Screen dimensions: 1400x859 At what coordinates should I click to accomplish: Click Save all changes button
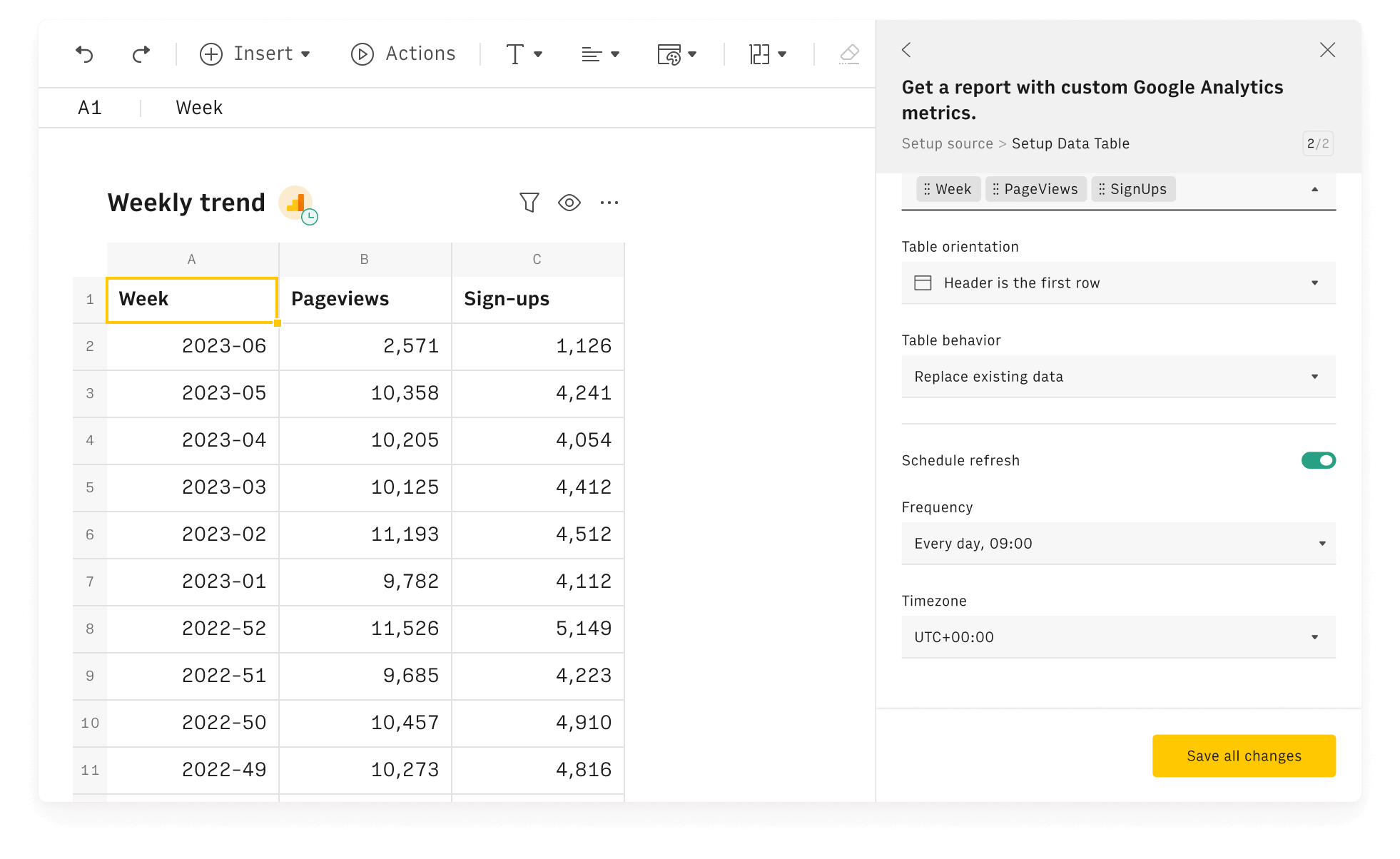[x=1244, y=756]
